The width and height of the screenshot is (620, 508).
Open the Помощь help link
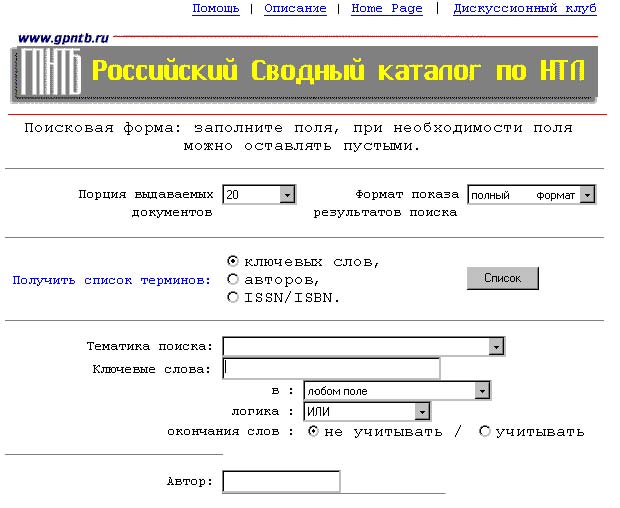pos(215,8)
